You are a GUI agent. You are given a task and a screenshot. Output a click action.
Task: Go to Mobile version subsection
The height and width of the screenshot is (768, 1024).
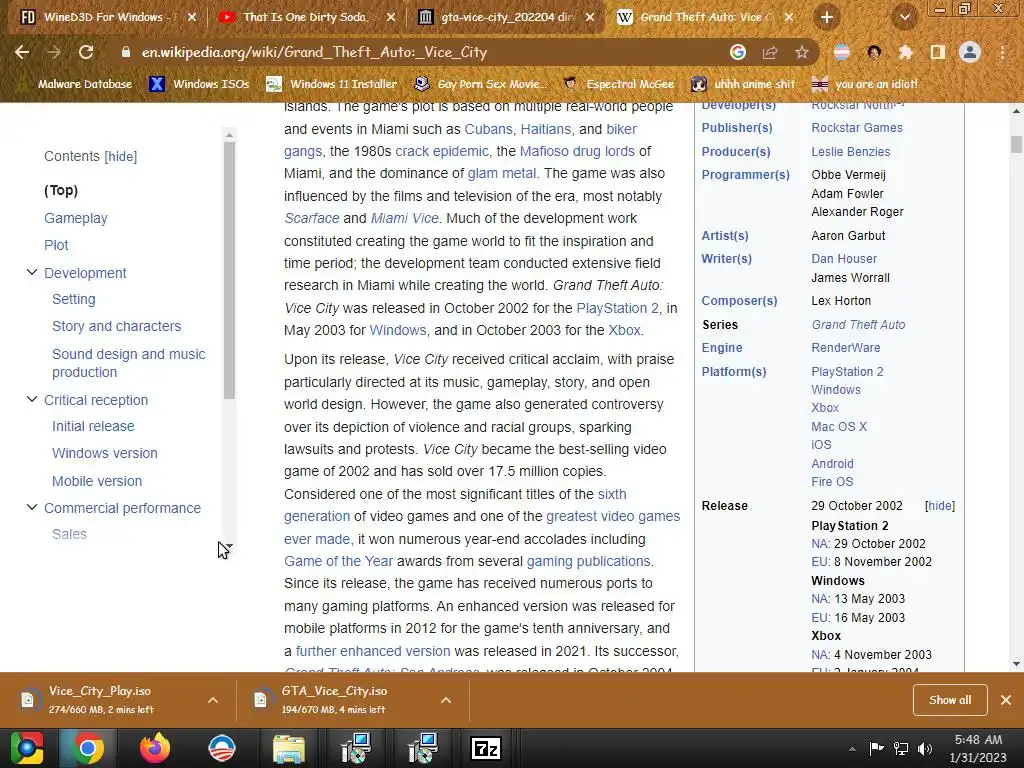pos(97,481)
